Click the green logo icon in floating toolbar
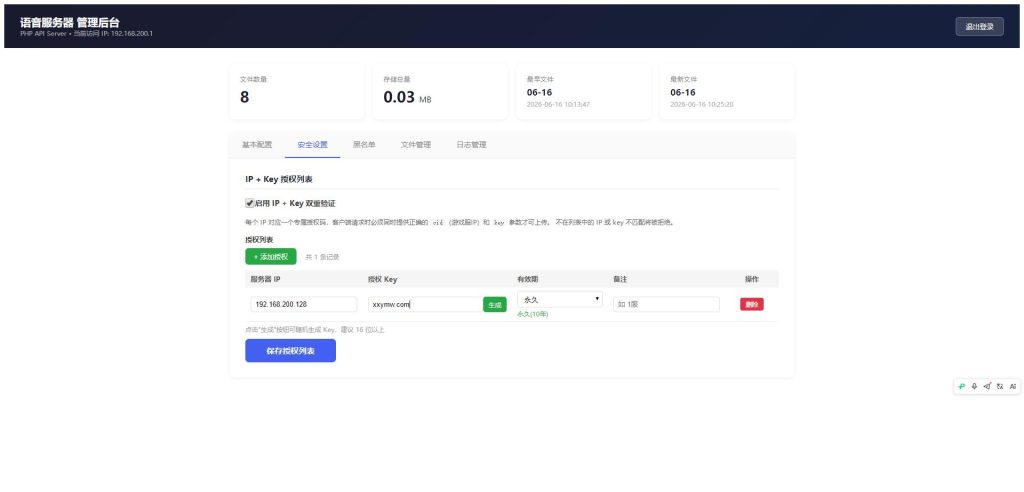This screenshot has height=492, width=1024. click(x=961, y=386)
